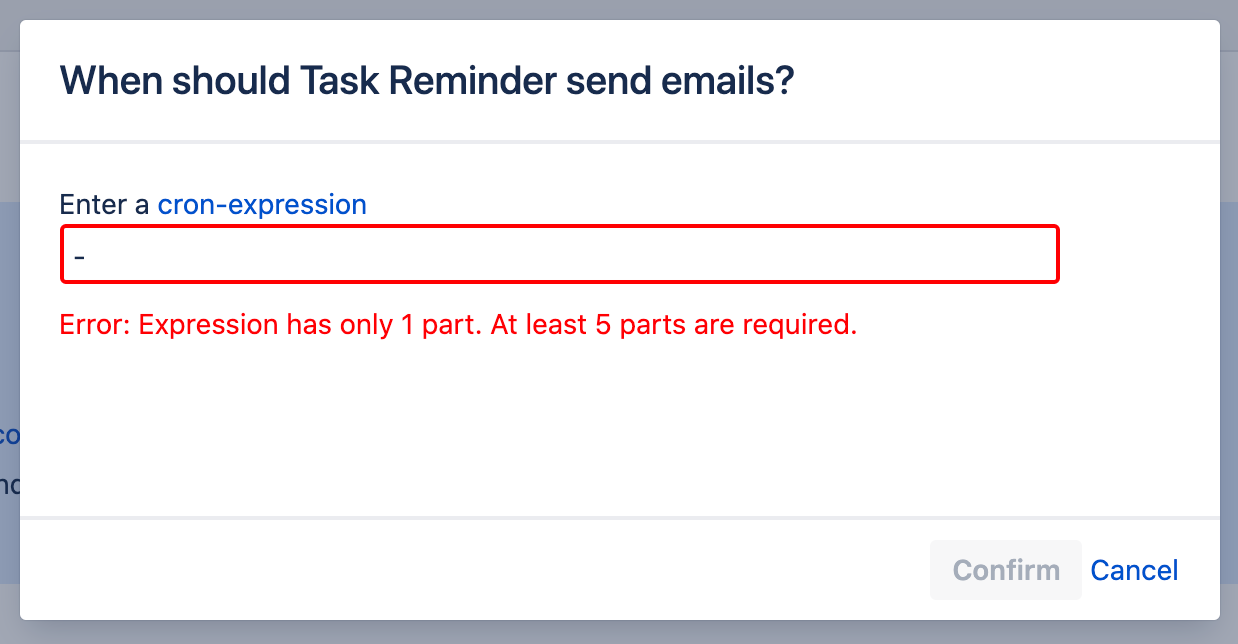The height and width of the screenshot is (644, 1238).
Task: Cancel the email schedule dialog
Action: [1134, 570]
